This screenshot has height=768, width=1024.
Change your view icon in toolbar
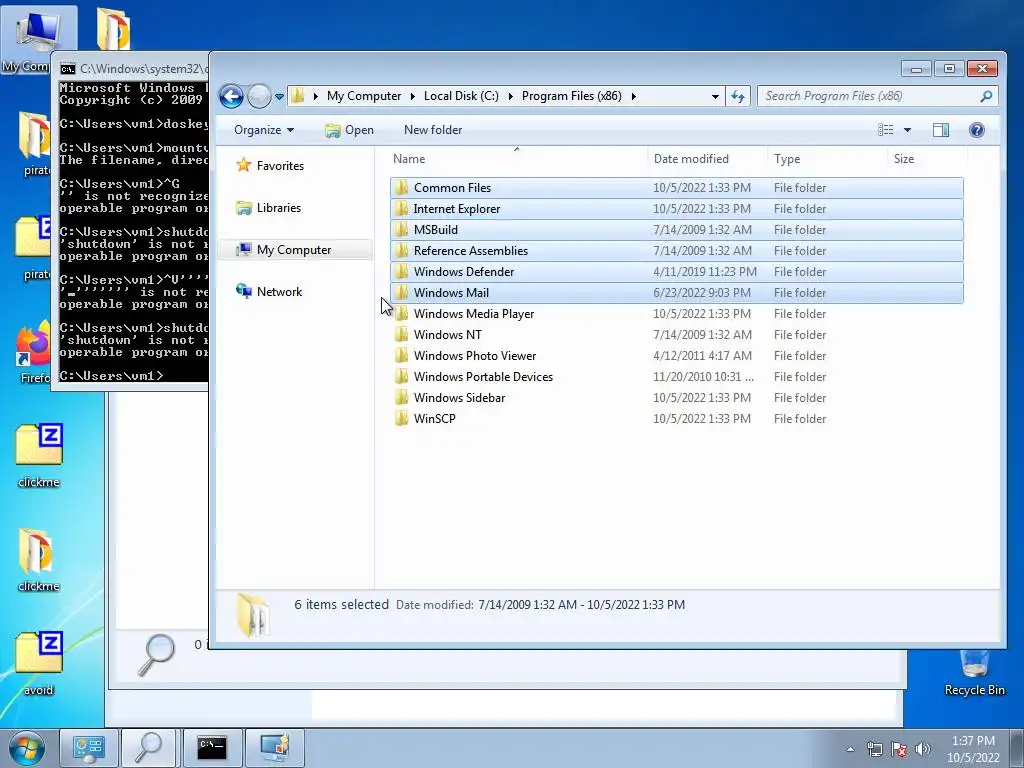click(x=886, y=130)
